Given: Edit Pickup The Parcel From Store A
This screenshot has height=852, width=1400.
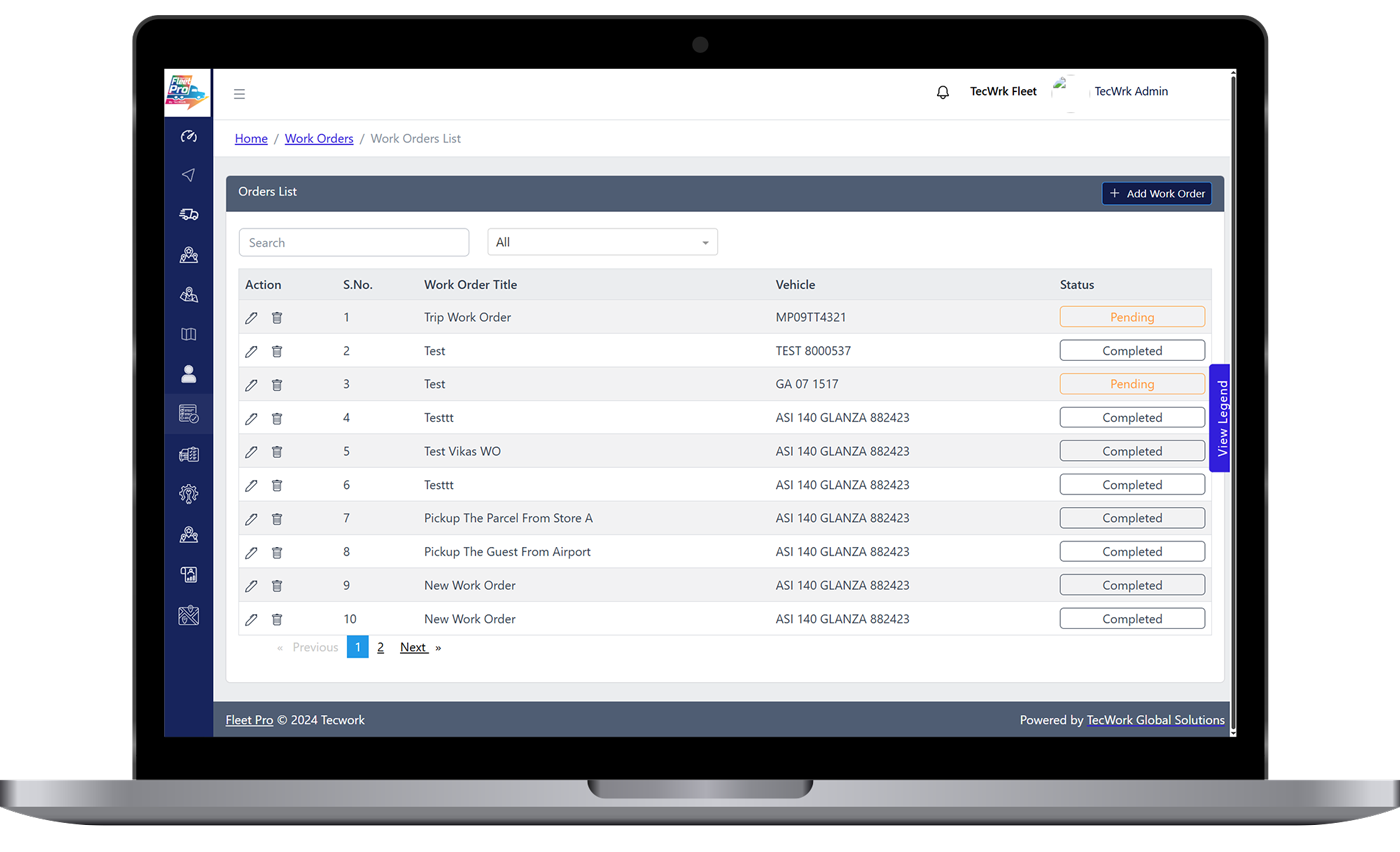Looking at the screenshot, I should tap(251, 519).
